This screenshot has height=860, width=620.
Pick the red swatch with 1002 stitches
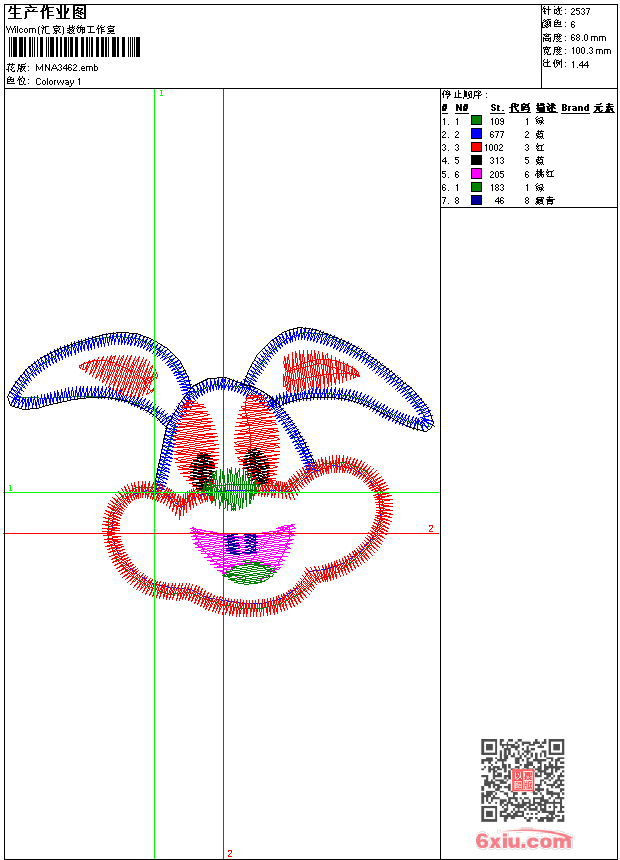pyautogui.click(x=476, y=147)
